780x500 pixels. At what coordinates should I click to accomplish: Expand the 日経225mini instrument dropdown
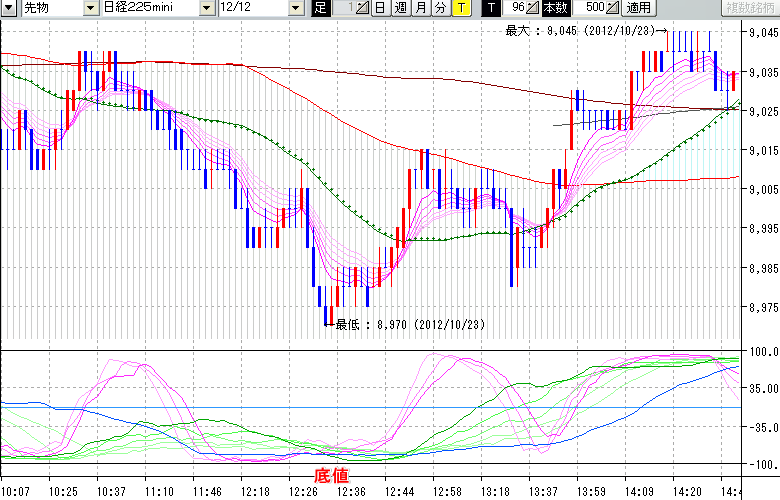click(x=206, y=8)
